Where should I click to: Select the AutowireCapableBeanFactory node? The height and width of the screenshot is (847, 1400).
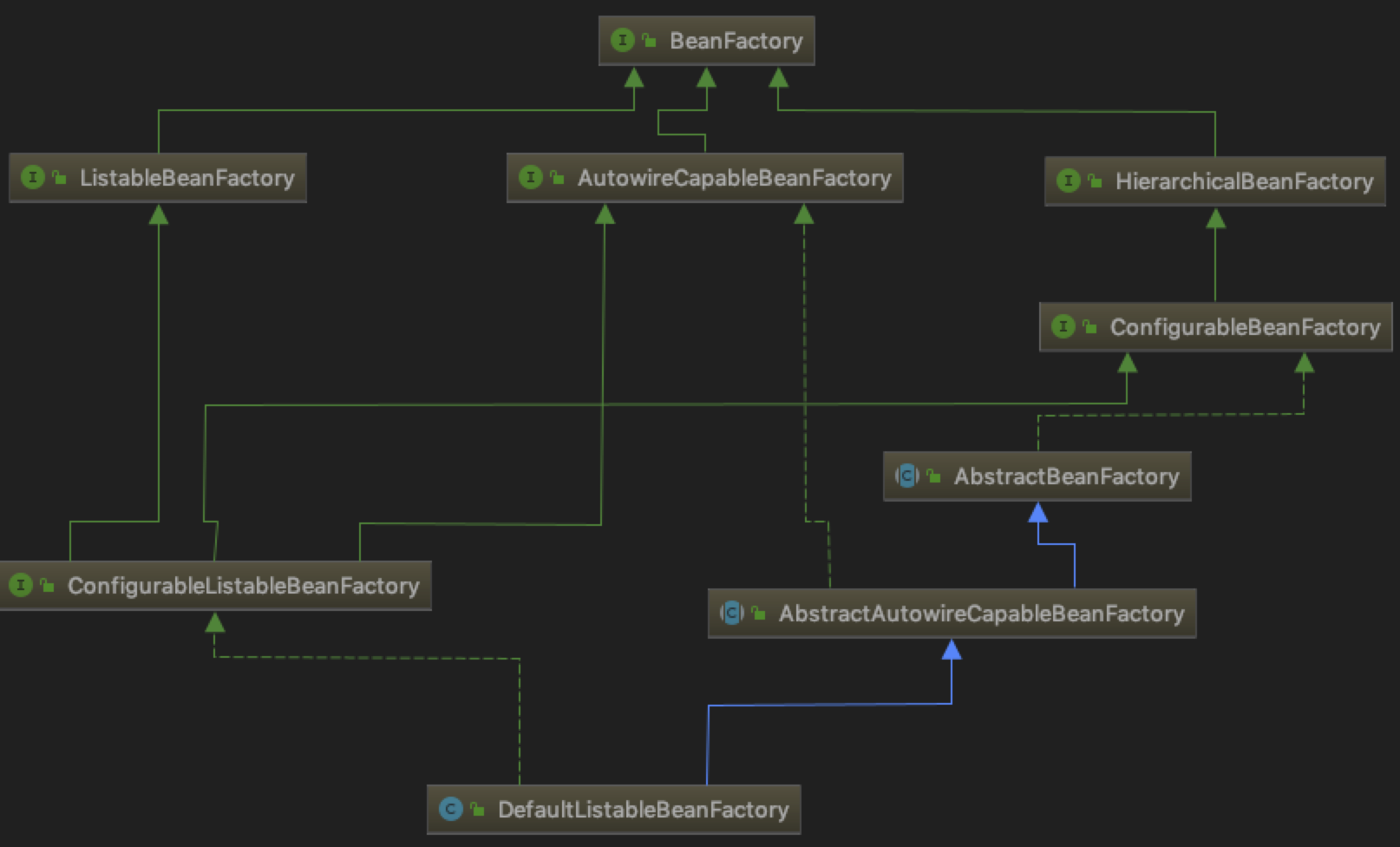(704, 178)
